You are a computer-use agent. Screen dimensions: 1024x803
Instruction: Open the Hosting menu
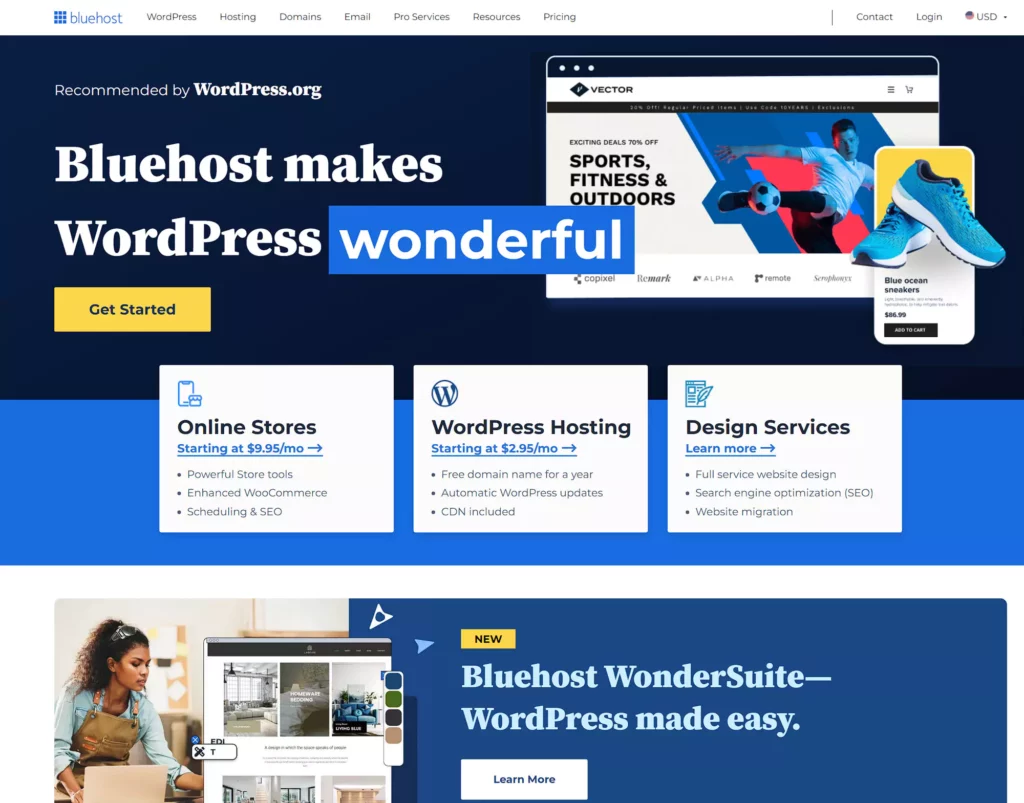tap(238, 17)
